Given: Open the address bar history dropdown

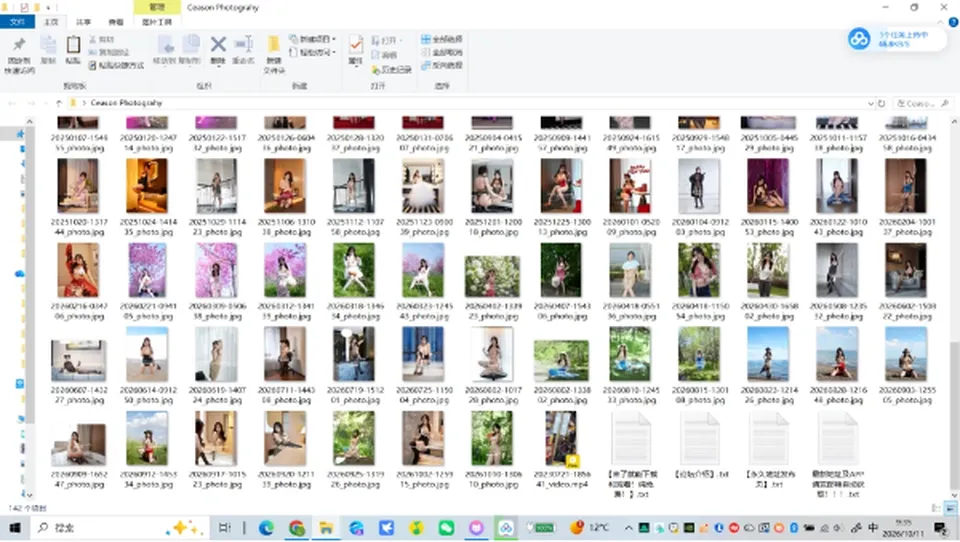Looking at the screenshot, I should (x=870, y=103).
